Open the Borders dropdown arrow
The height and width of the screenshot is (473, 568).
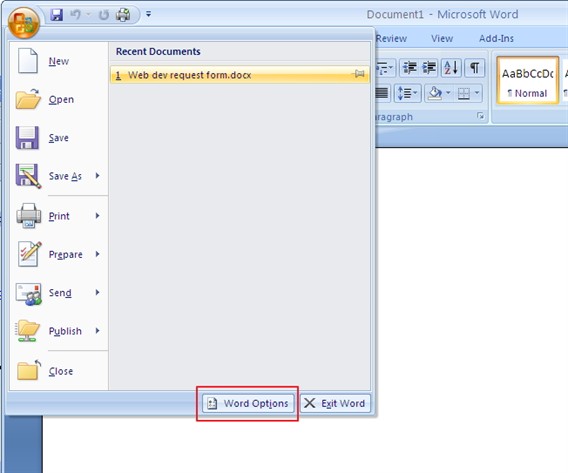[x=477, y=93]
